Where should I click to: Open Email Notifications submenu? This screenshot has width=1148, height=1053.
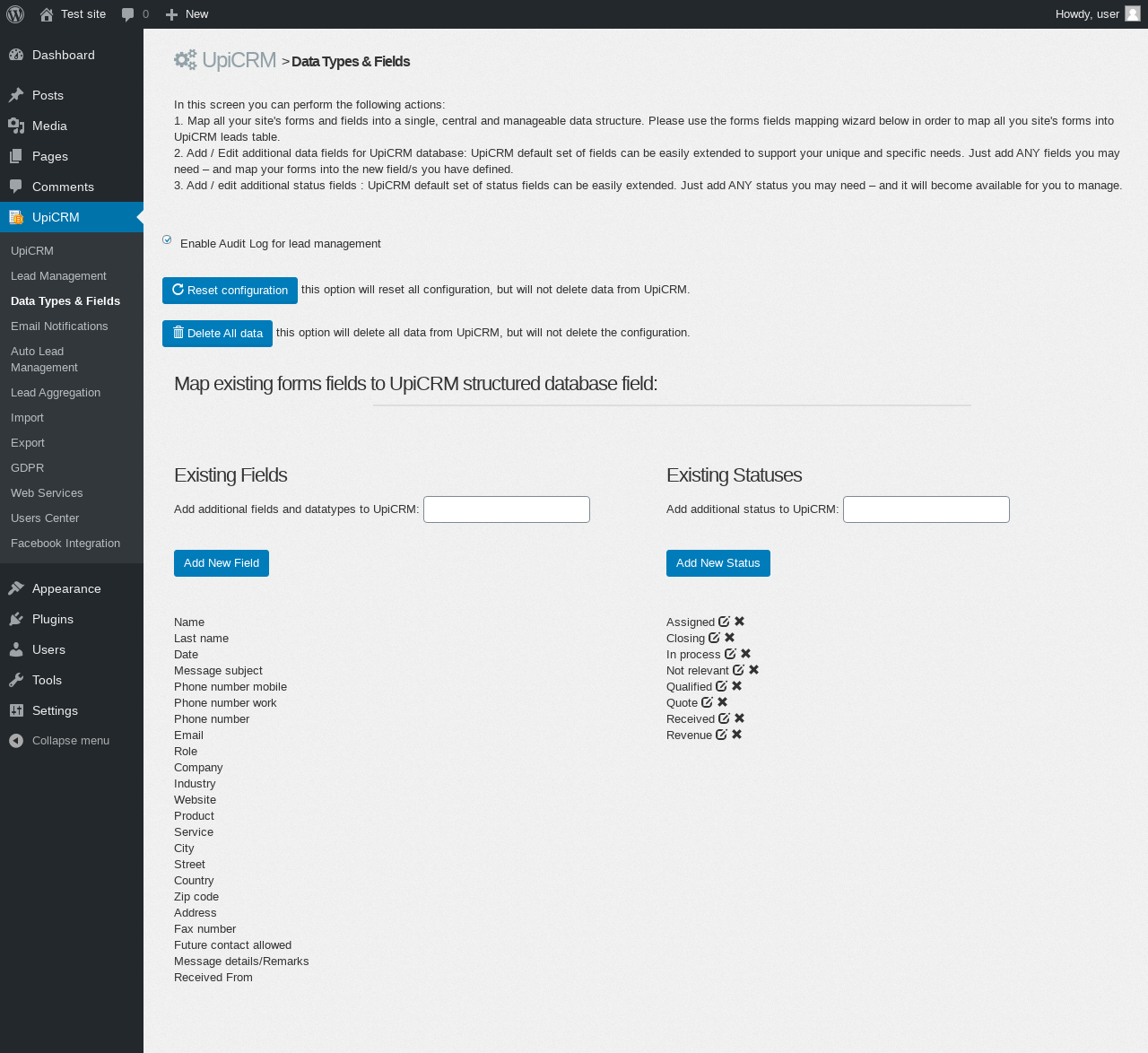point(72,326)
